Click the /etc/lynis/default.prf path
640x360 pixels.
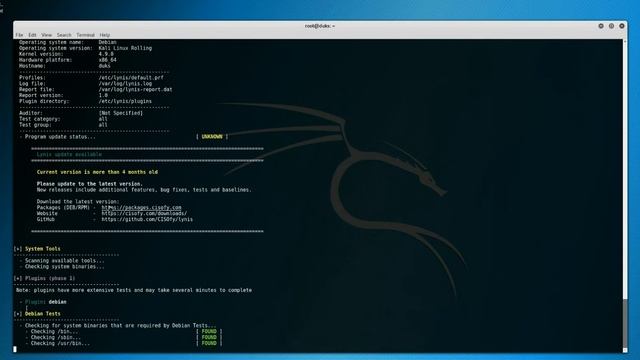[x=131, y=78]
